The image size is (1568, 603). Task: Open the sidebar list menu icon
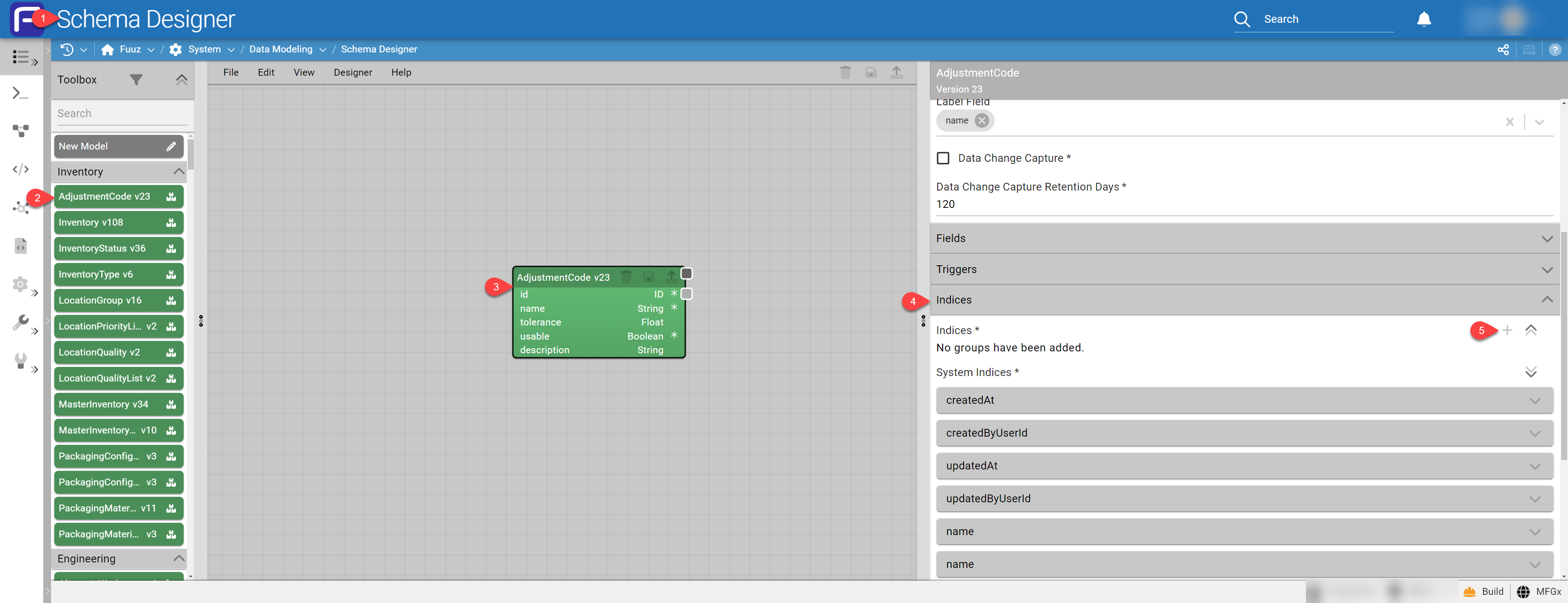point(20,57)
